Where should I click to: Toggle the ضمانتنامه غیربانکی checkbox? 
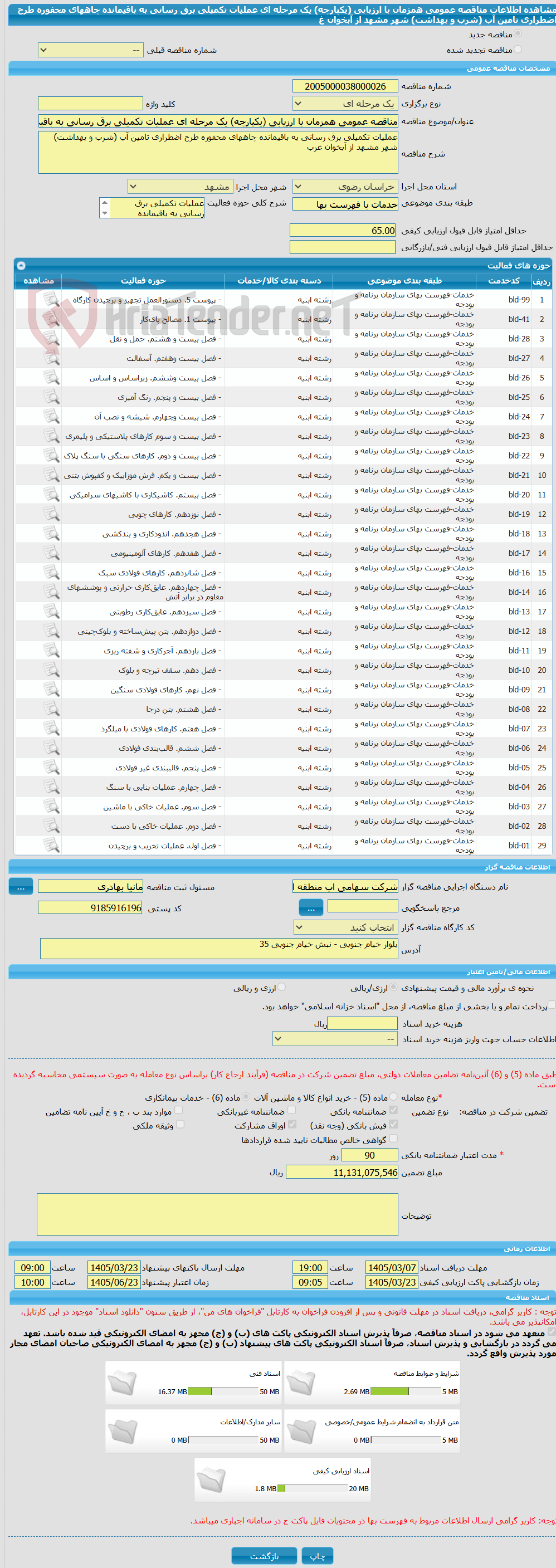pos(292,1110)
